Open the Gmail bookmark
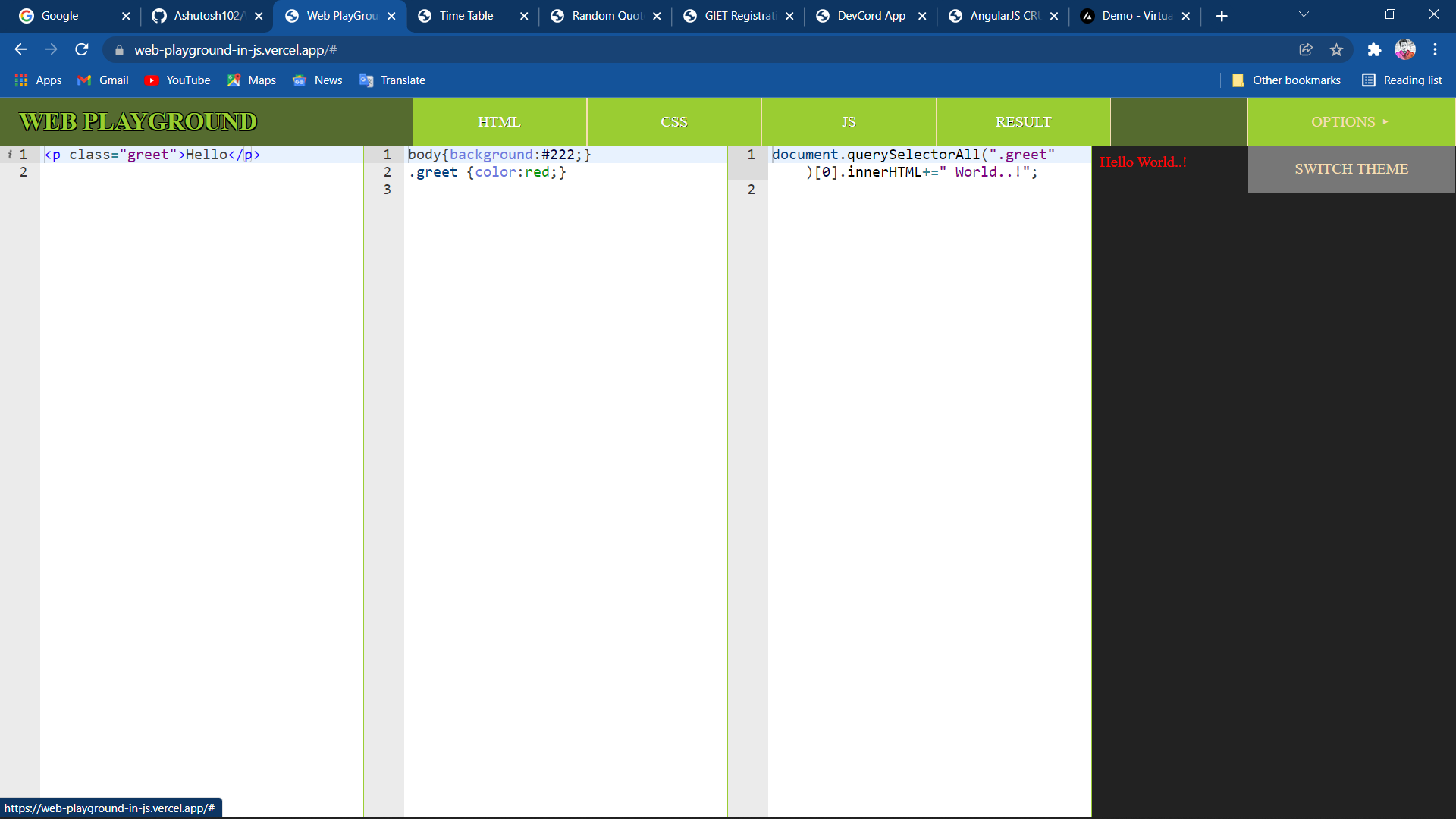This screenshot has height=819, width=1456. pyautogui.click(x=102, y=80)
